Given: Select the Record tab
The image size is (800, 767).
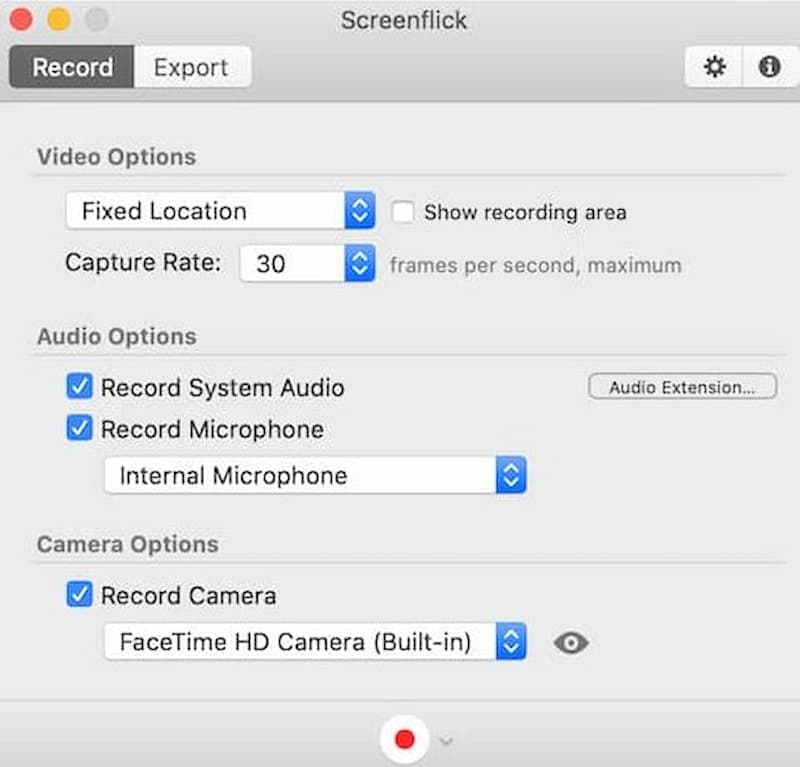Looking at the screenshot, I should pyautogui.click(x=72, y=68).
